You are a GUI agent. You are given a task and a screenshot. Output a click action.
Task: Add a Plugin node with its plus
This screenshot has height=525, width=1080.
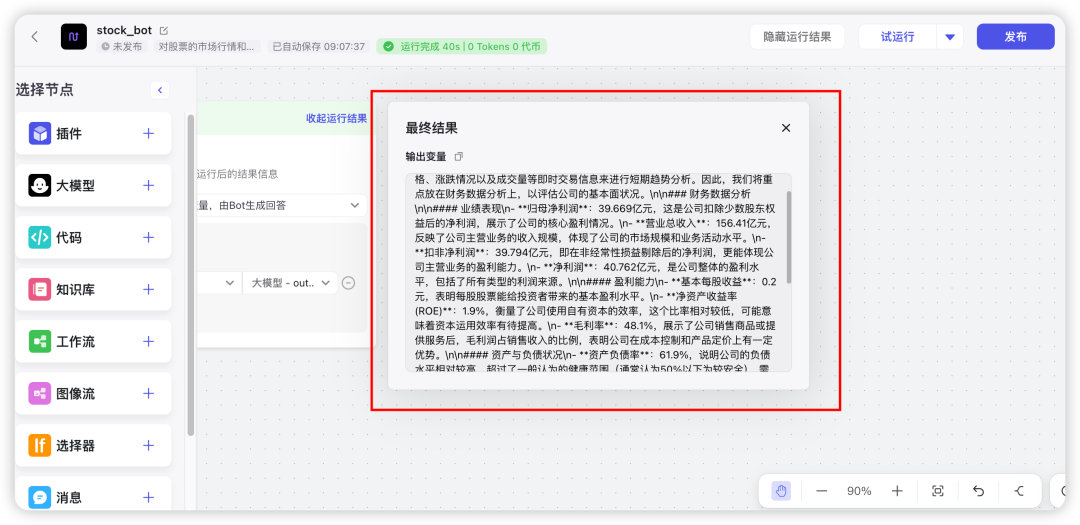tap(148, 133)
